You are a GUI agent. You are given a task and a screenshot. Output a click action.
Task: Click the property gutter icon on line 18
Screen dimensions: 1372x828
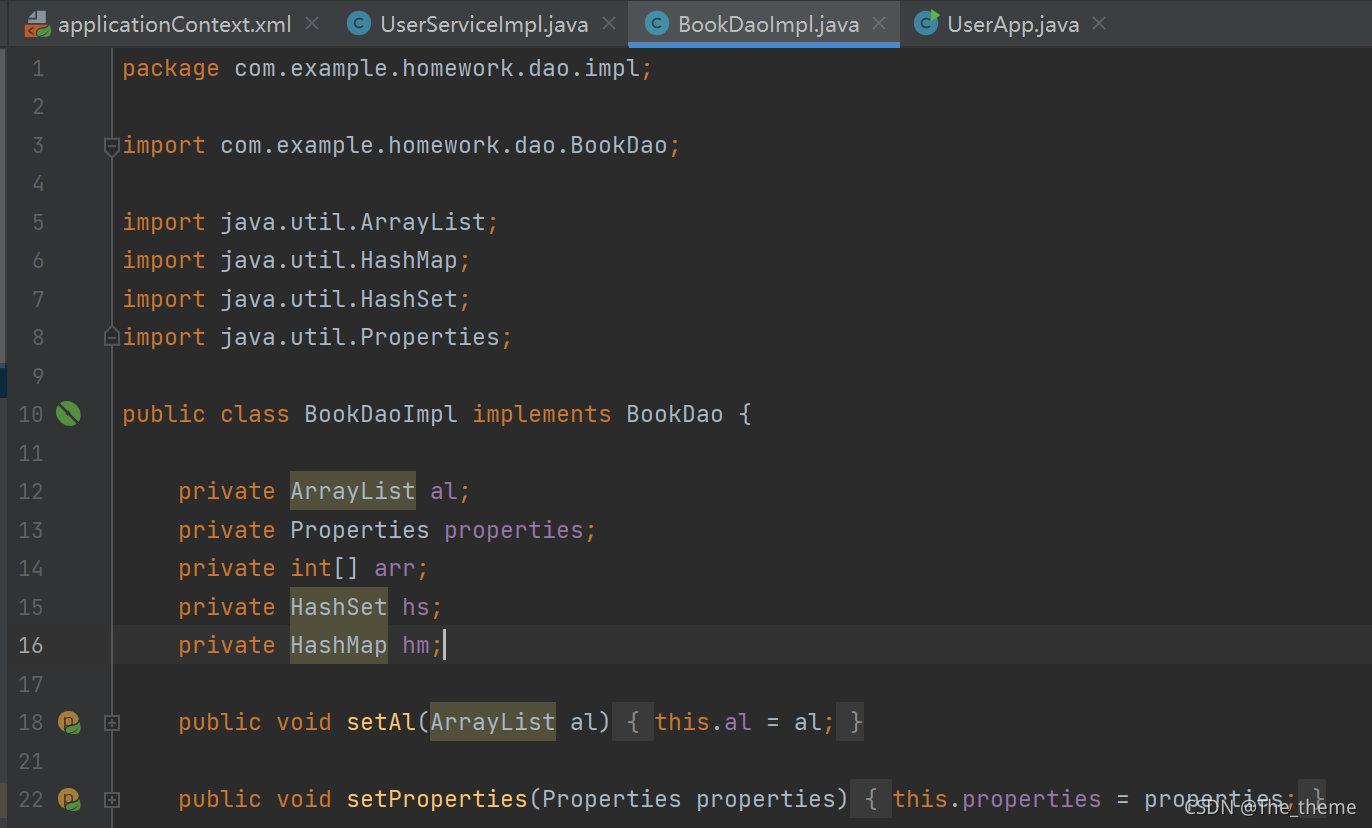tap(69, 722)
